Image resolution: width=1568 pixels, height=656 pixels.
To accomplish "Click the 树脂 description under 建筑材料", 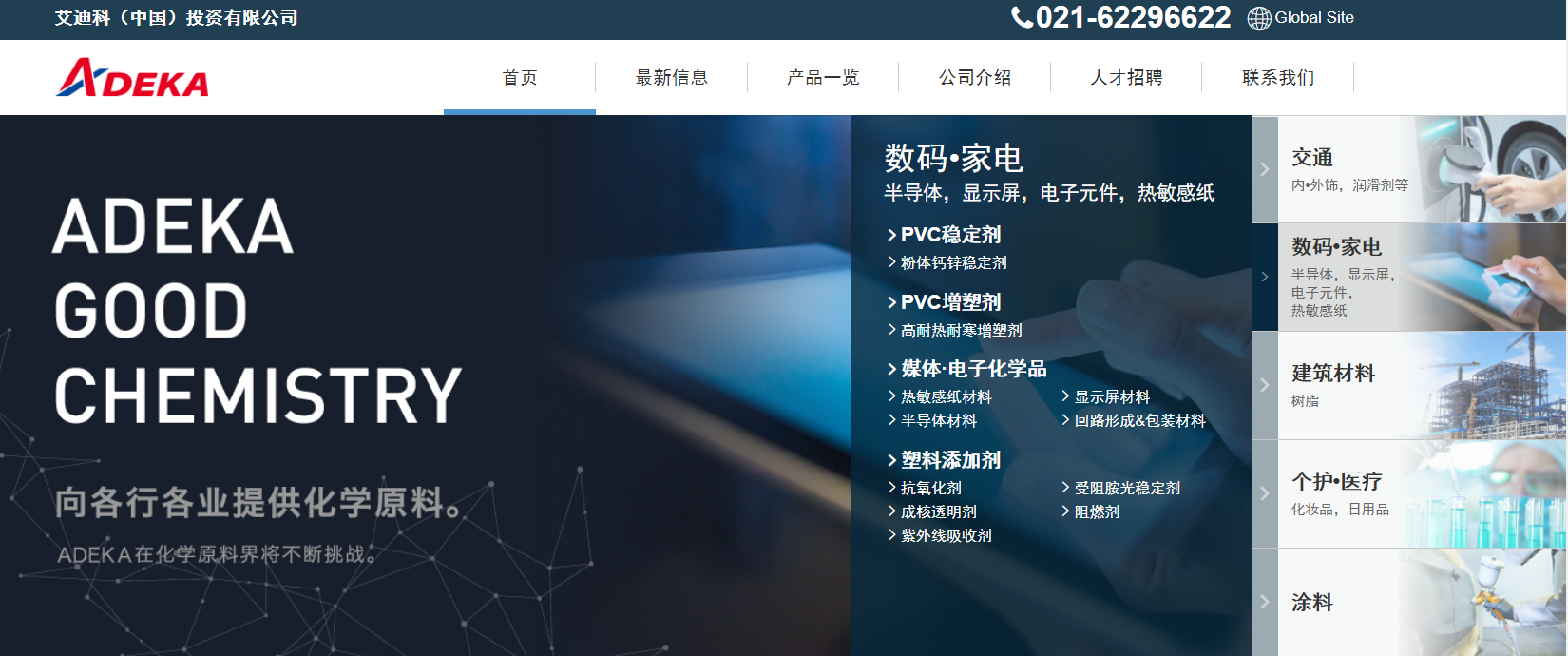I will (x=1305, y=401).
